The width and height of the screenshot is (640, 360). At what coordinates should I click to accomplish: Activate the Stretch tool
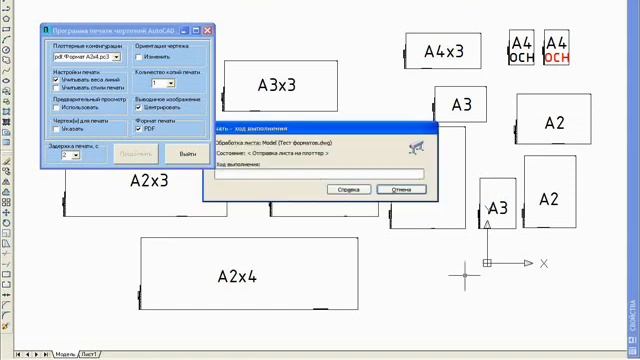6,244
